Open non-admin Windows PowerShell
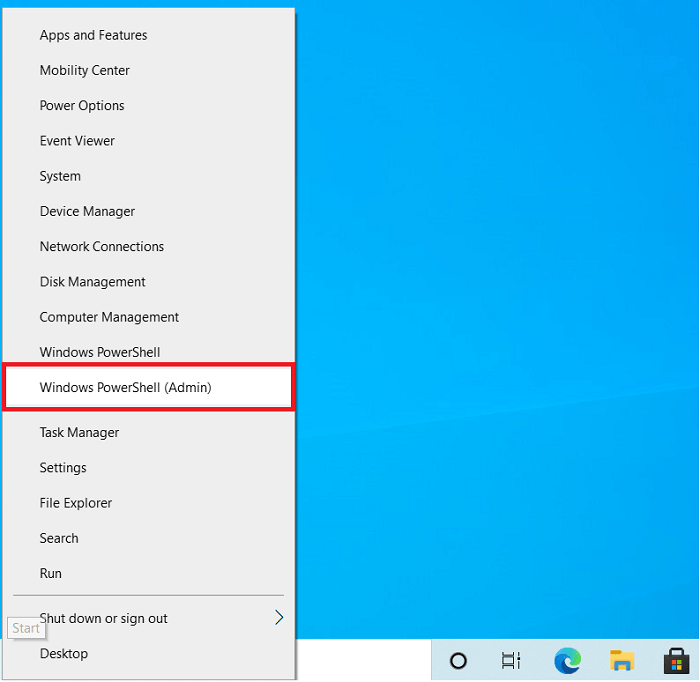 149,352
